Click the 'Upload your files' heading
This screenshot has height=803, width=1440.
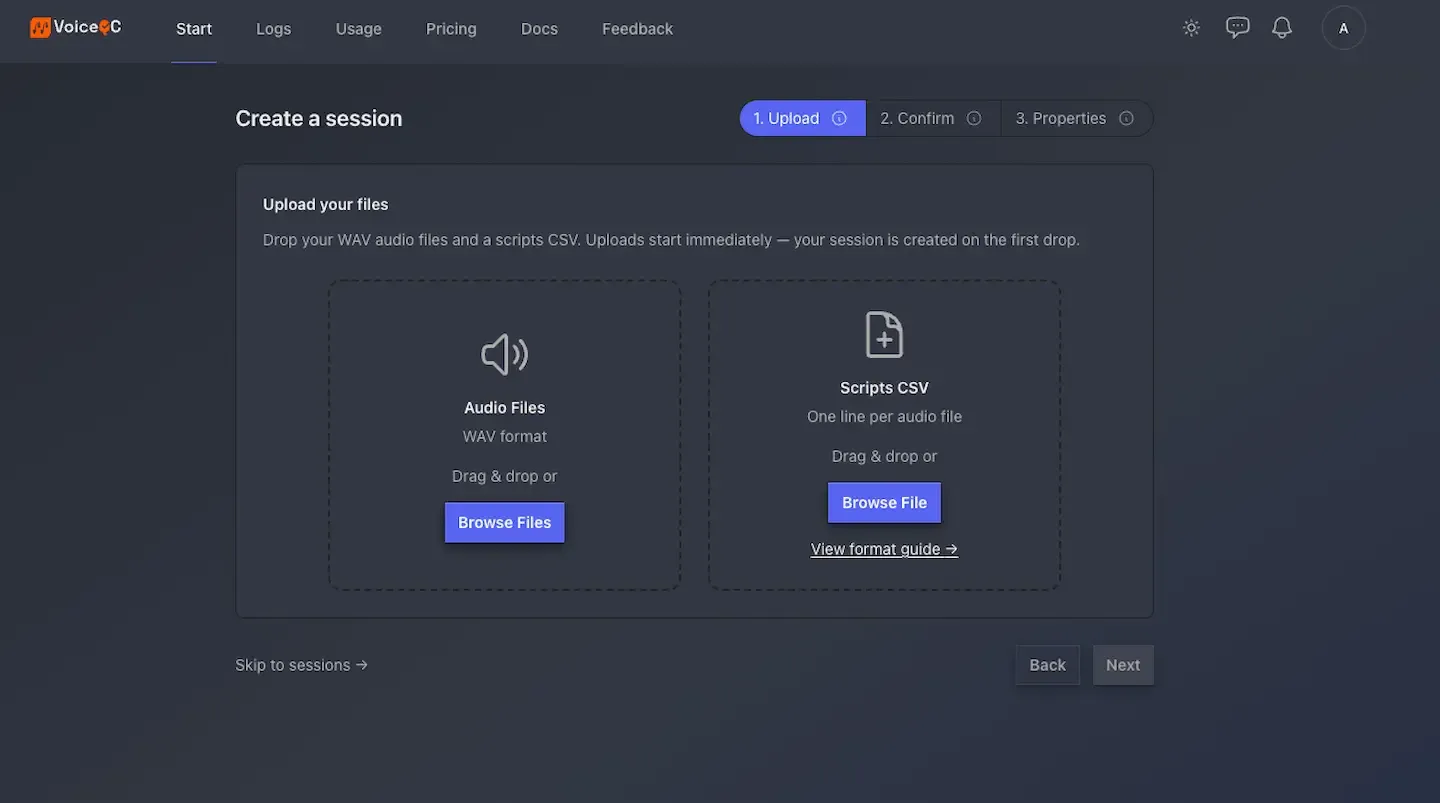(x=326, y=204)
